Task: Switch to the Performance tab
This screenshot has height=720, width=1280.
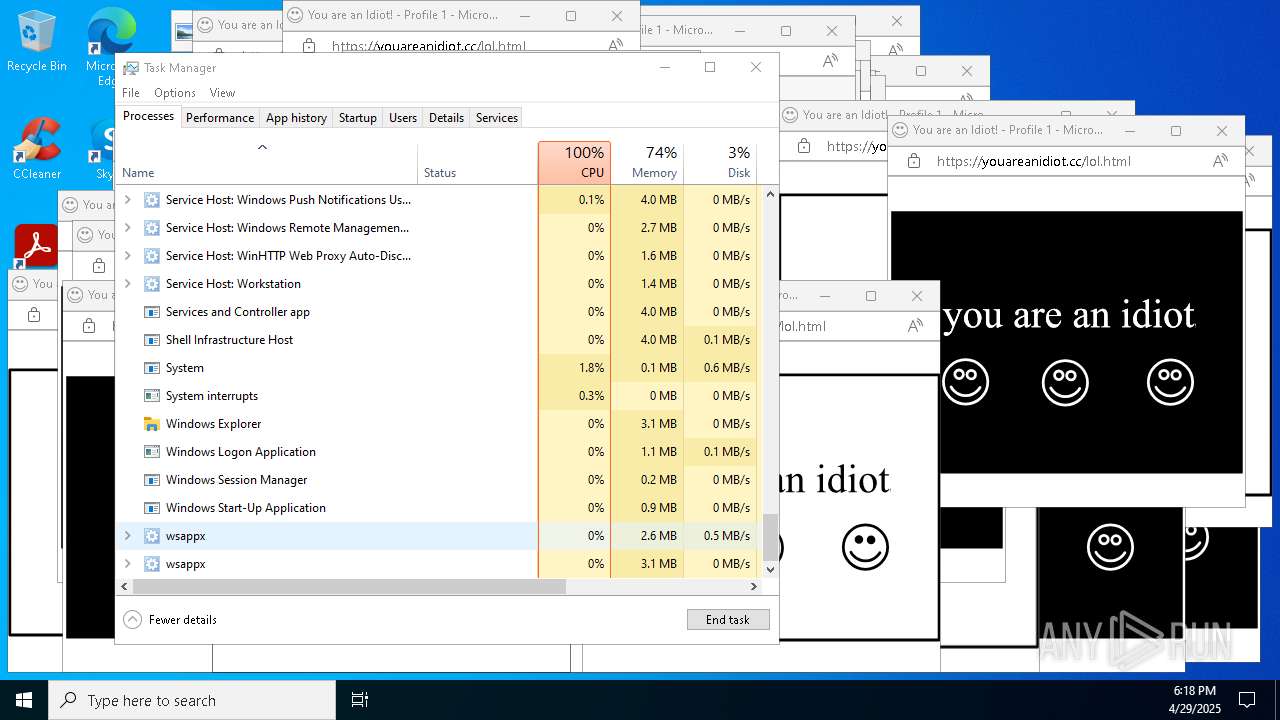Action: coord(220,117)
